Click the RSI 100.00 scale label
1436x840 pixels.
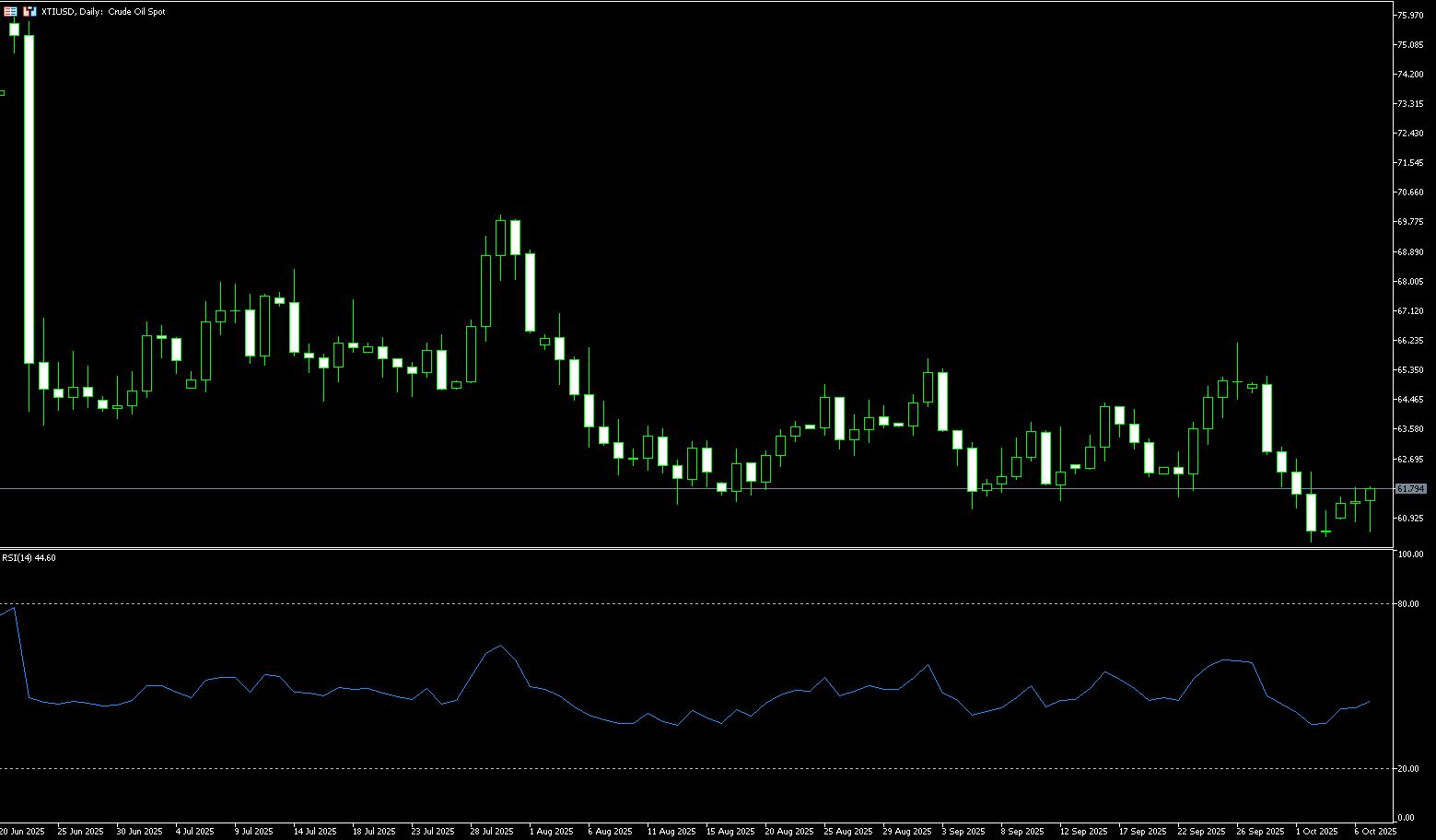1409,554
